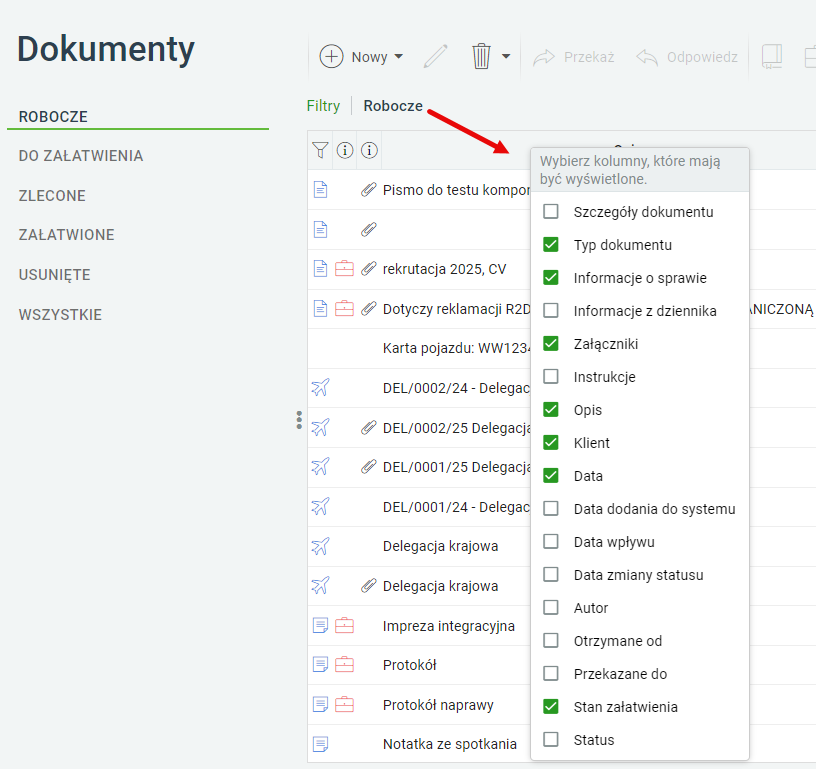Enable the Autor column checkbox
The image size is (816, 769).
551,607
